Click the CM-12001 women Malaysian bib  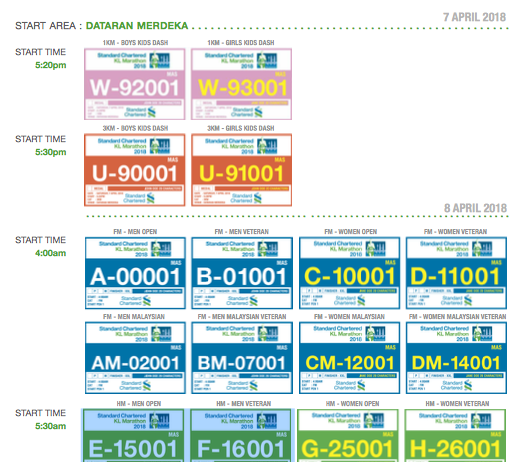[349, 358]
